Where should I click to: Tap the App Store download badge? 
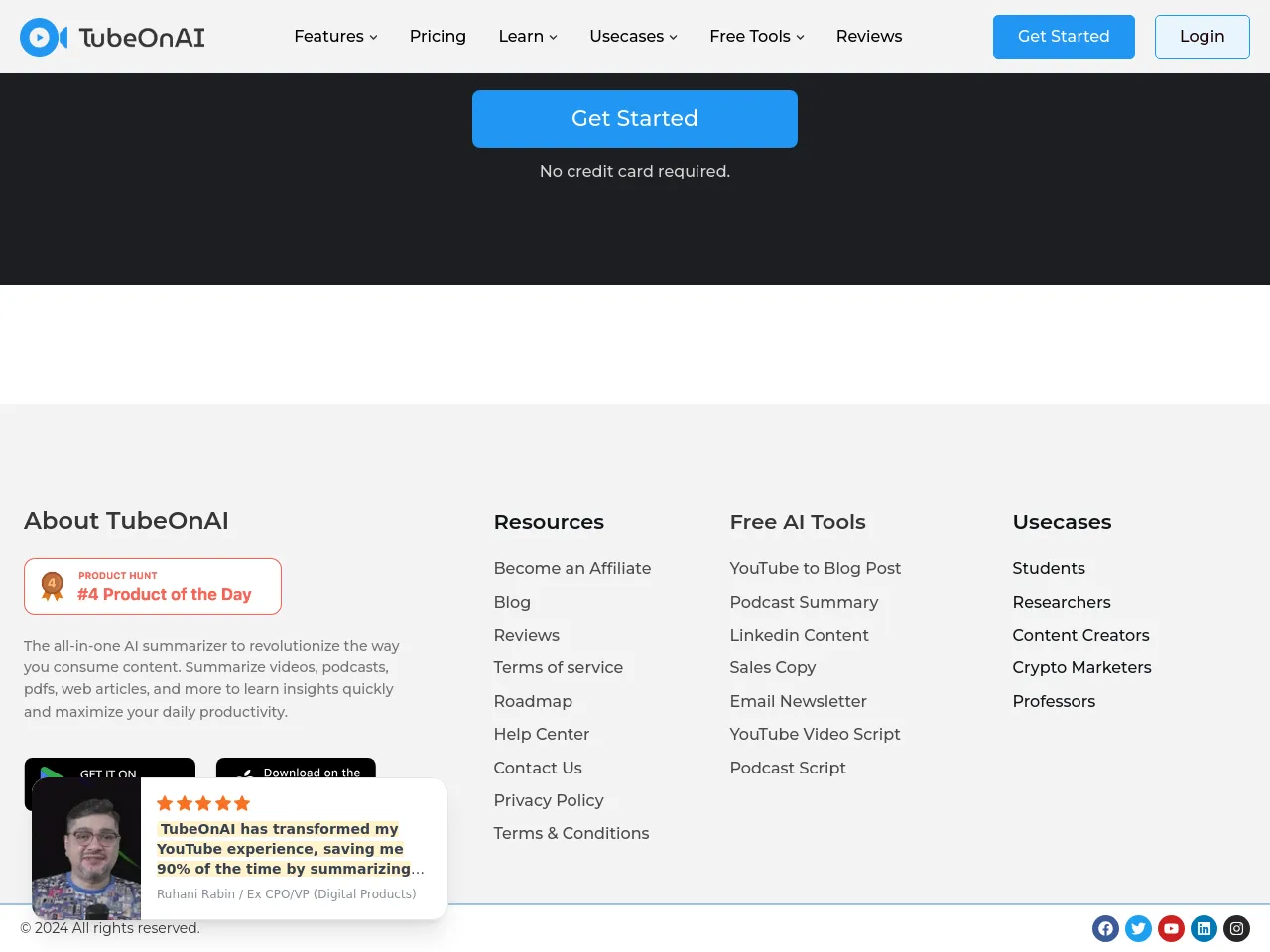coord(296,769)
